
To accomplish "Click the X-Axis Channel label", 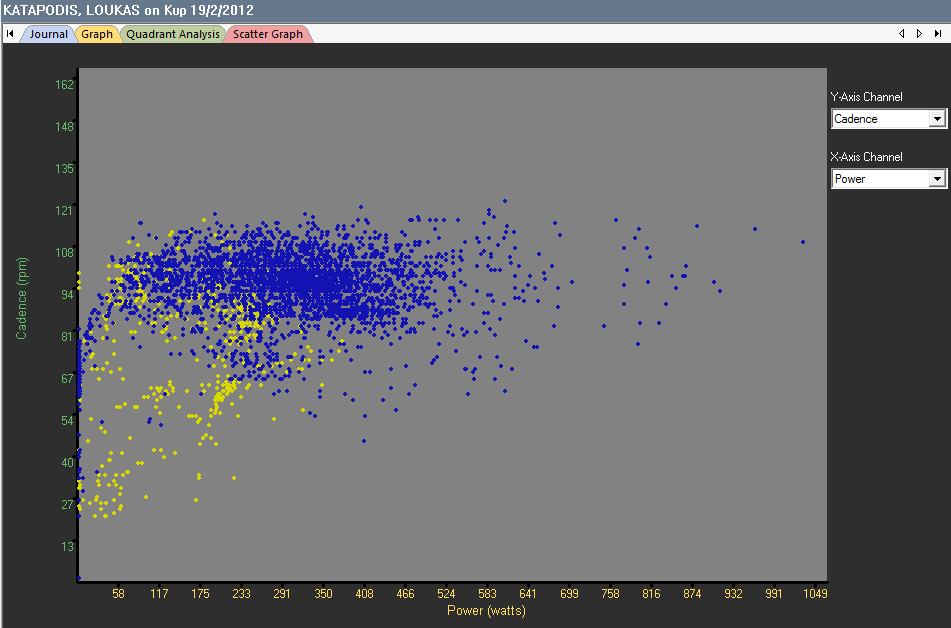I will 866,158.
